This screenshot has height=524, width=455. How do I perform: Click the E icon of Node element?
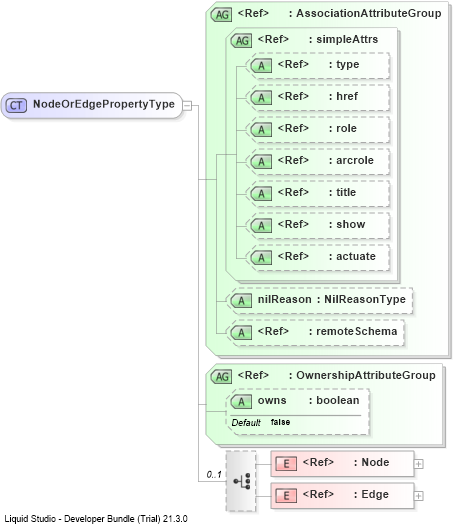tap(286, 464)
